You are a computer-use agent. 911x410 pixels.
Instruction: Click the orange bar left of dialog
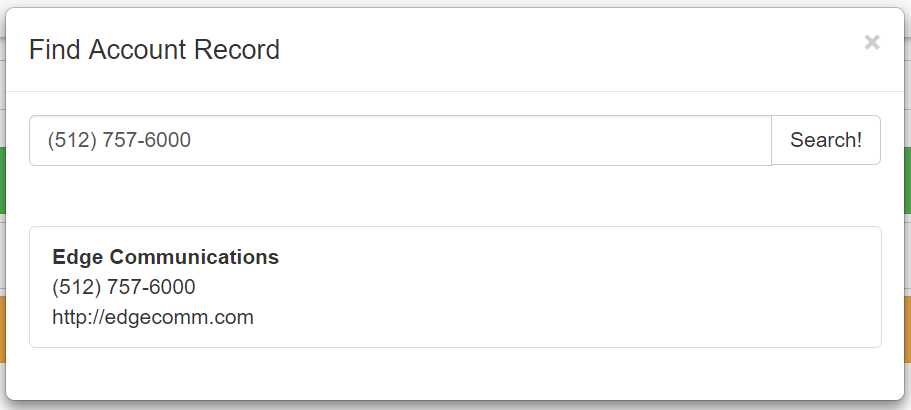(3, 330)
